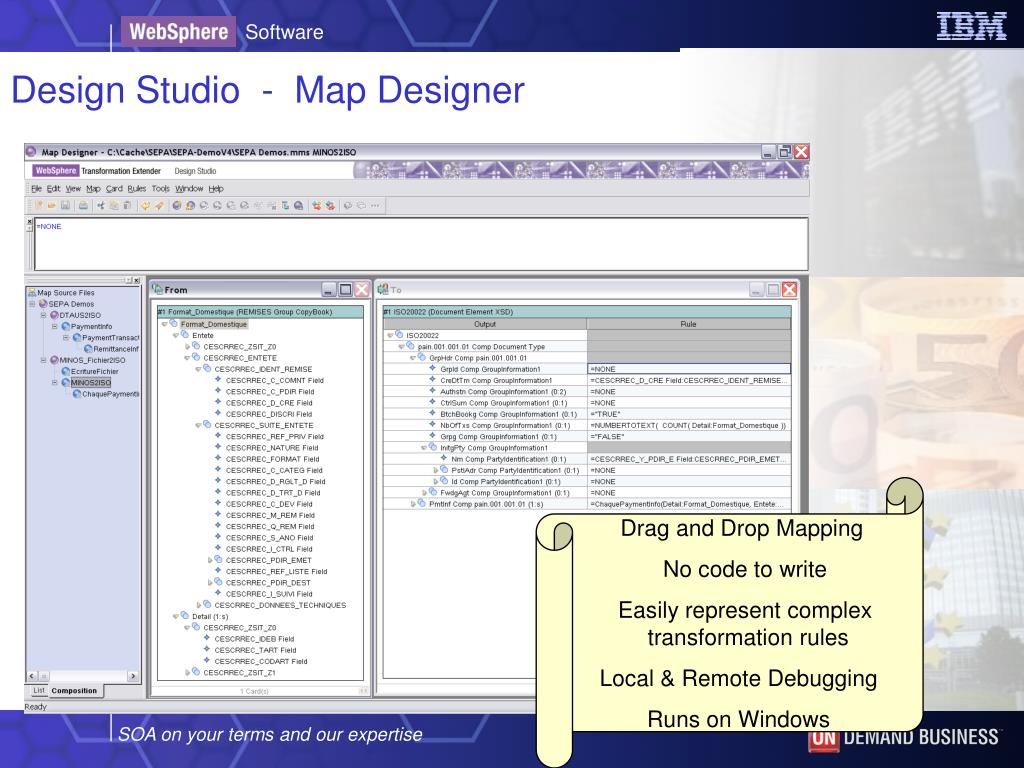Screen dimensions: 1024x768
Task: Select CESCRREC_M_REM Field row
Action: pyautogui.click(x=270, y=515)
